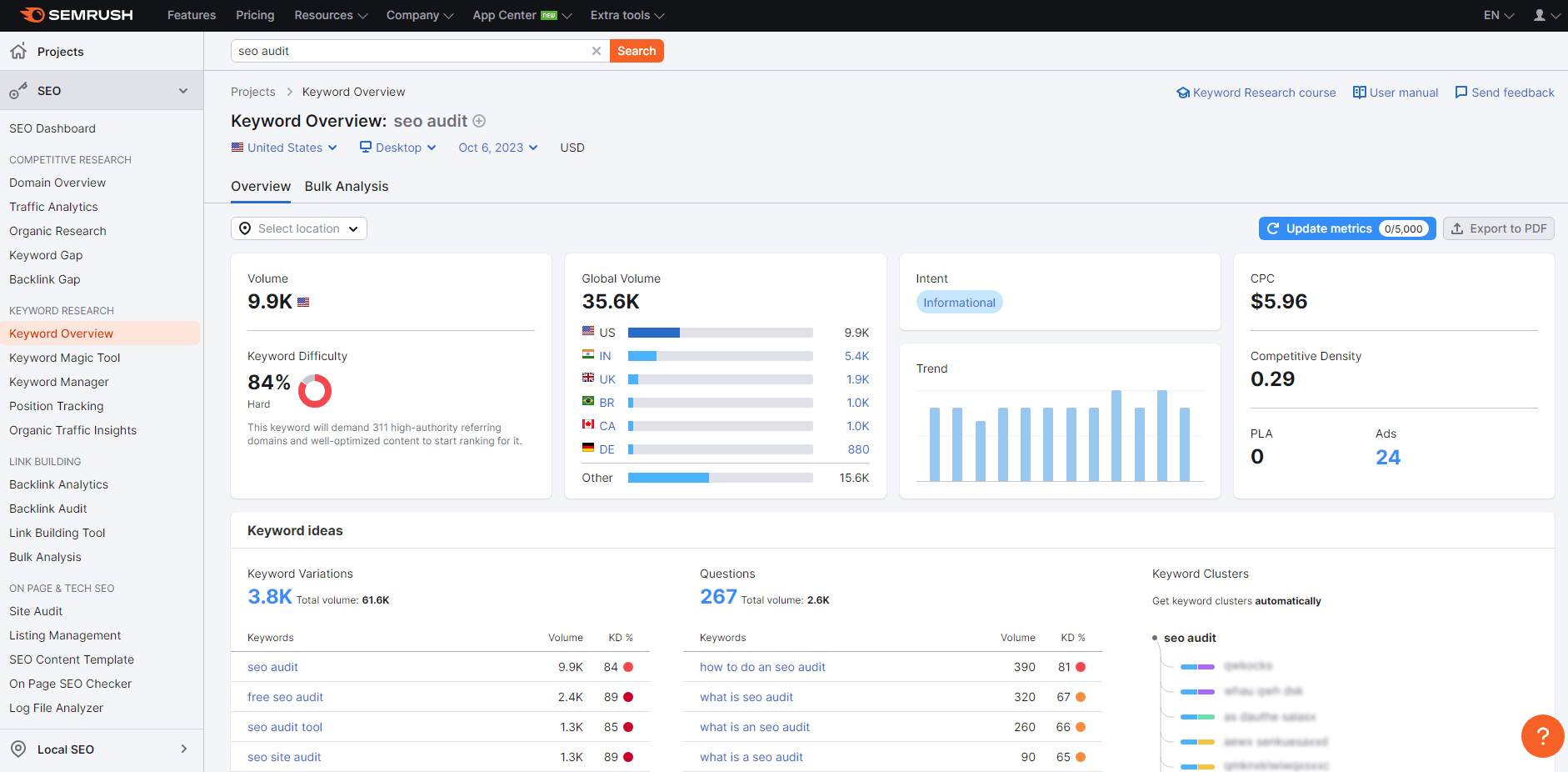The image size is (1568, 772).
Task: Click the SEO key icon in sidebar
Action: (18, 91)
